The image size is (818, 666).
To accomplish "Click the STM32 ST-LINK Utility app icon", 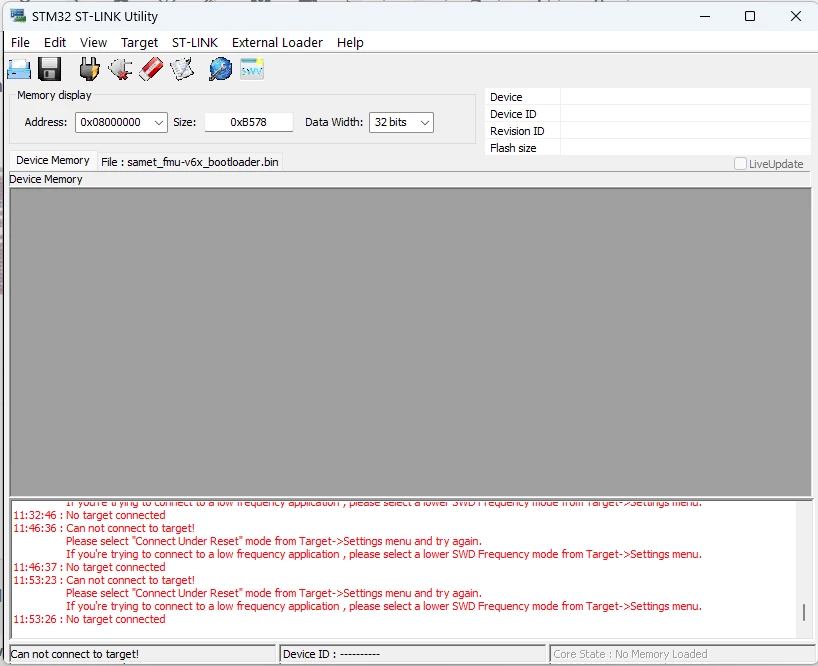I will pos(18,16).
